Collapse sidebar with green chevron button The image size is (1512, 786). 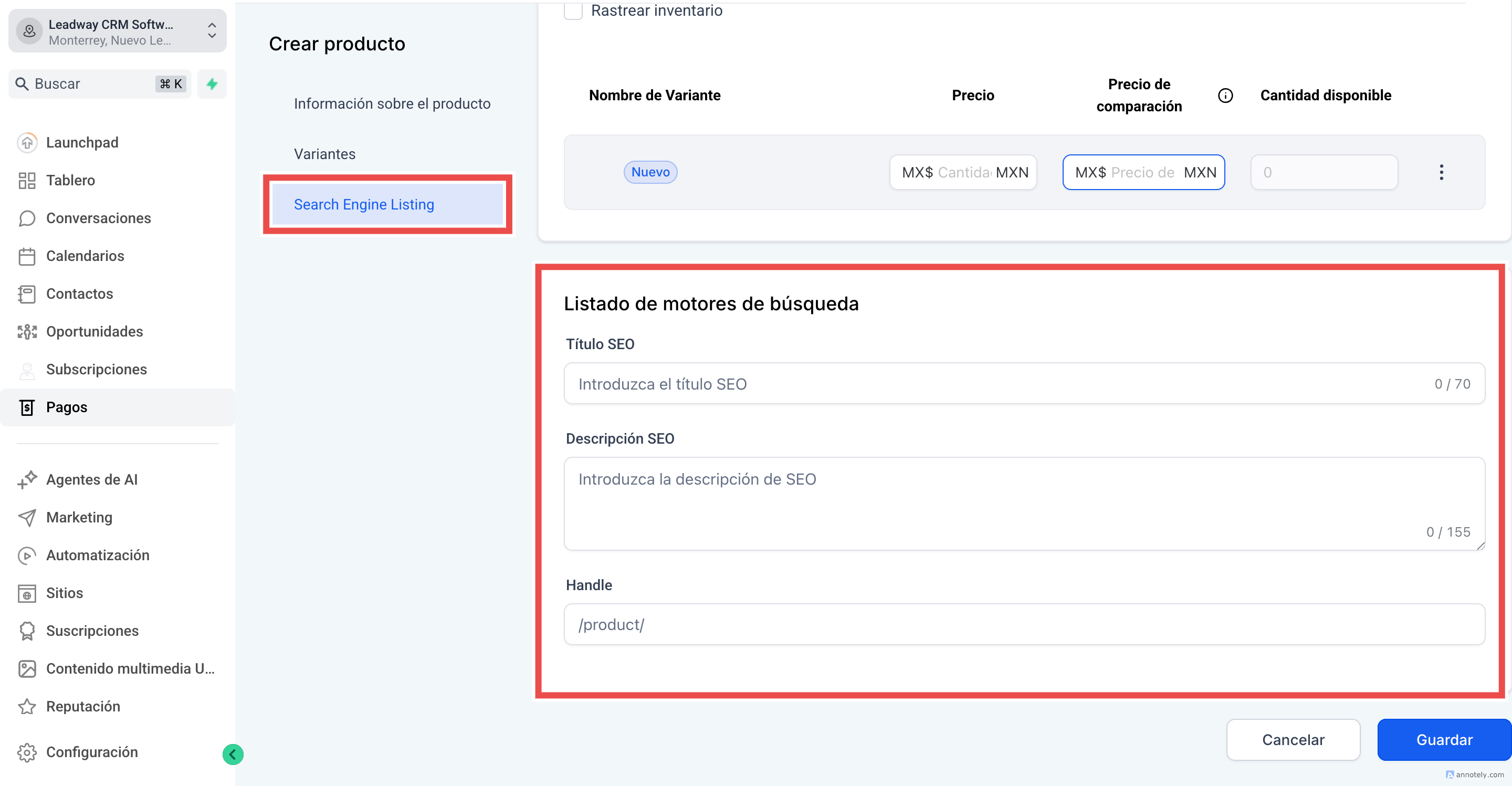233,754
